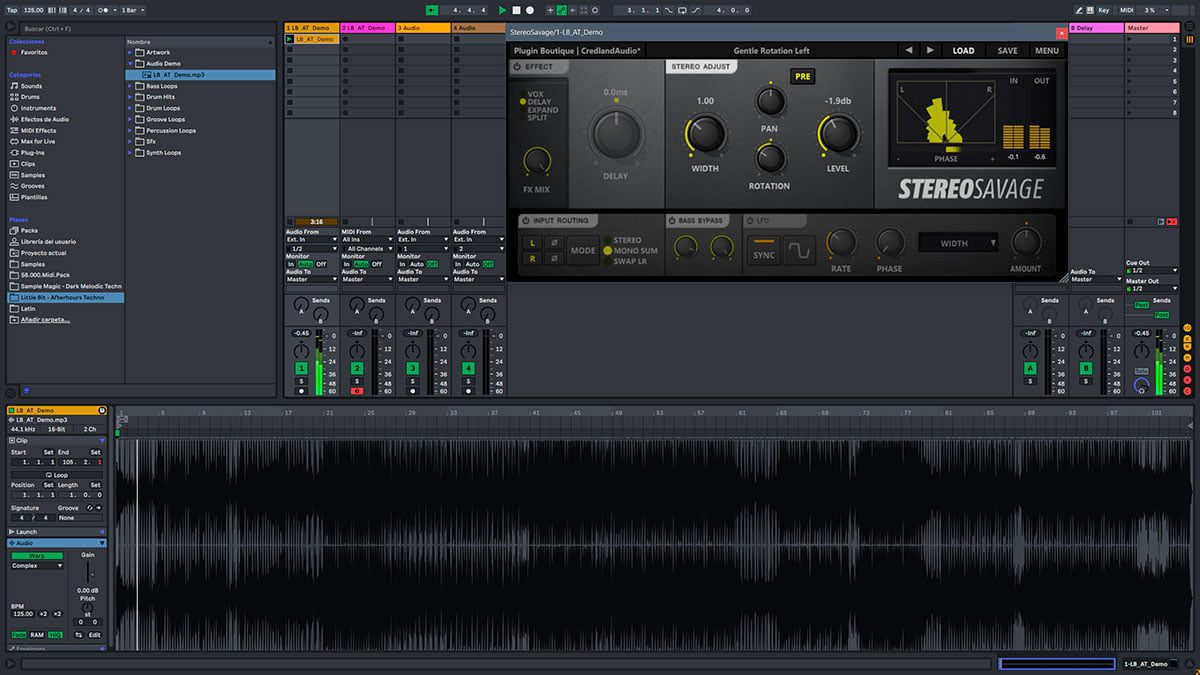Open LFO target WIDTH dropdown

[x=959, y=243]
